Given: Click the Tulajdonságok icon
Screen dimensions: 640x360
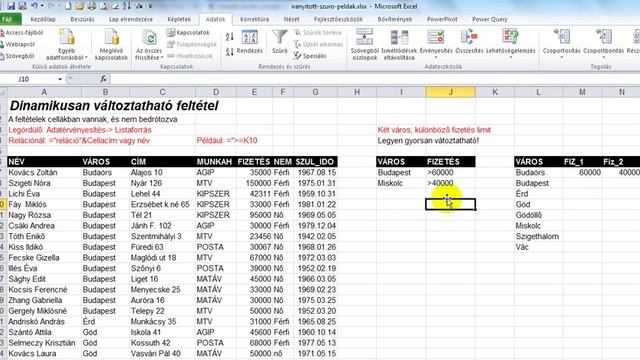Looking at the screenshot, I should 170,44.
